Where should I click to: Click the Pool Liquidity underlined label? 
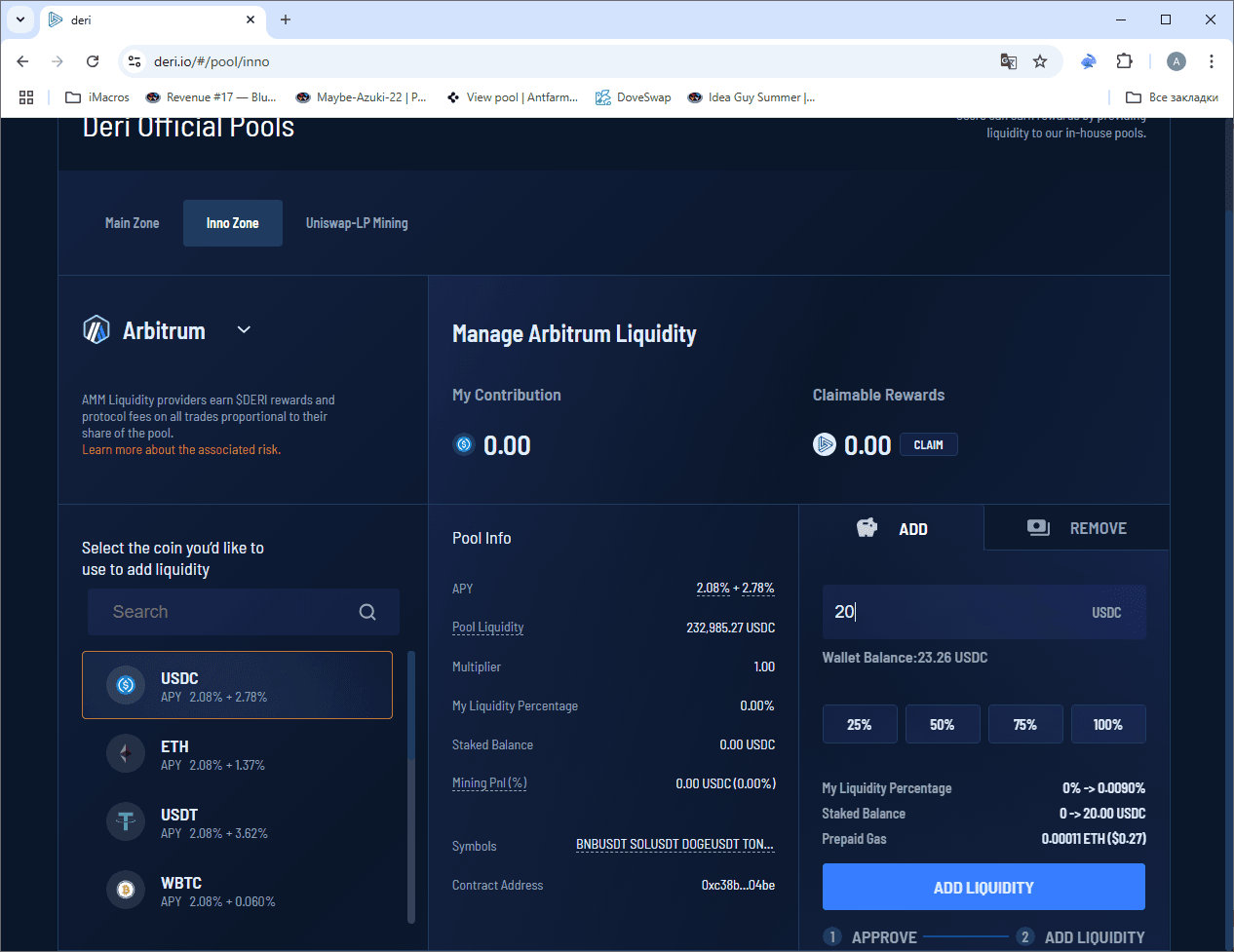pos(488,628)
